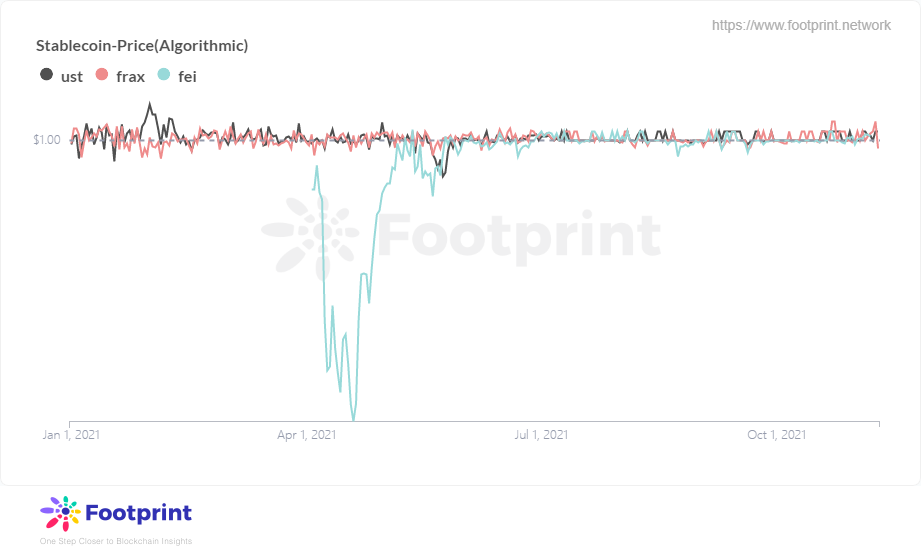
Task: Click the ust price peak in early 2021
Action: pyautogui.click(x=149, y=104)
